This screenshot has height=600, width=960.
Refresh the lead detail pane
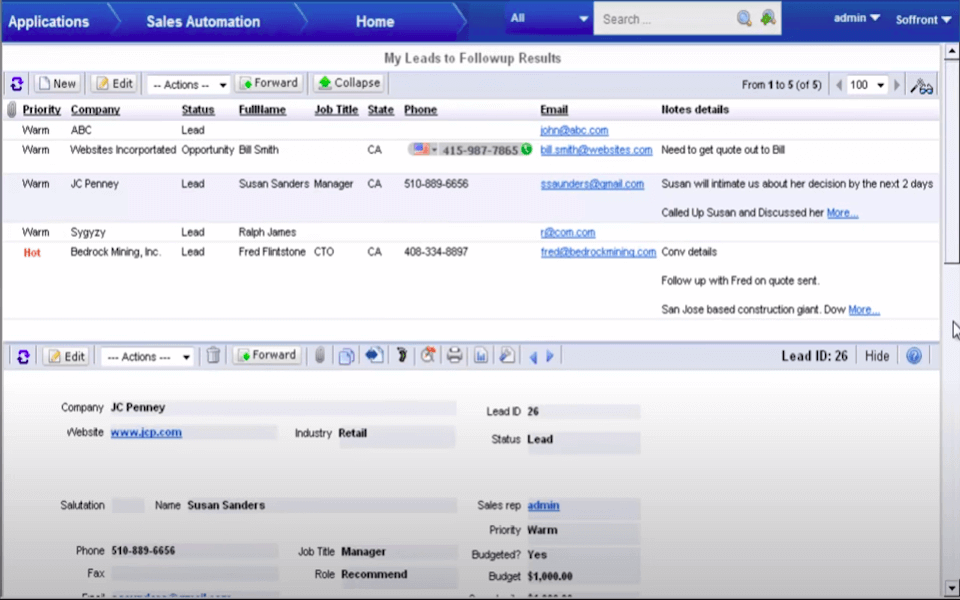point(23,356)
